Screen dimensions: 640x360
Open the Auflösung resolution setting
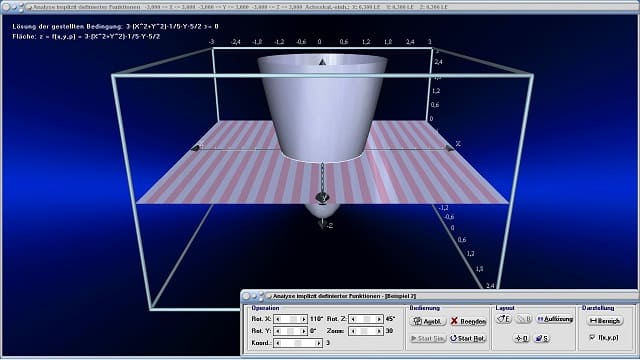point(555,319)
